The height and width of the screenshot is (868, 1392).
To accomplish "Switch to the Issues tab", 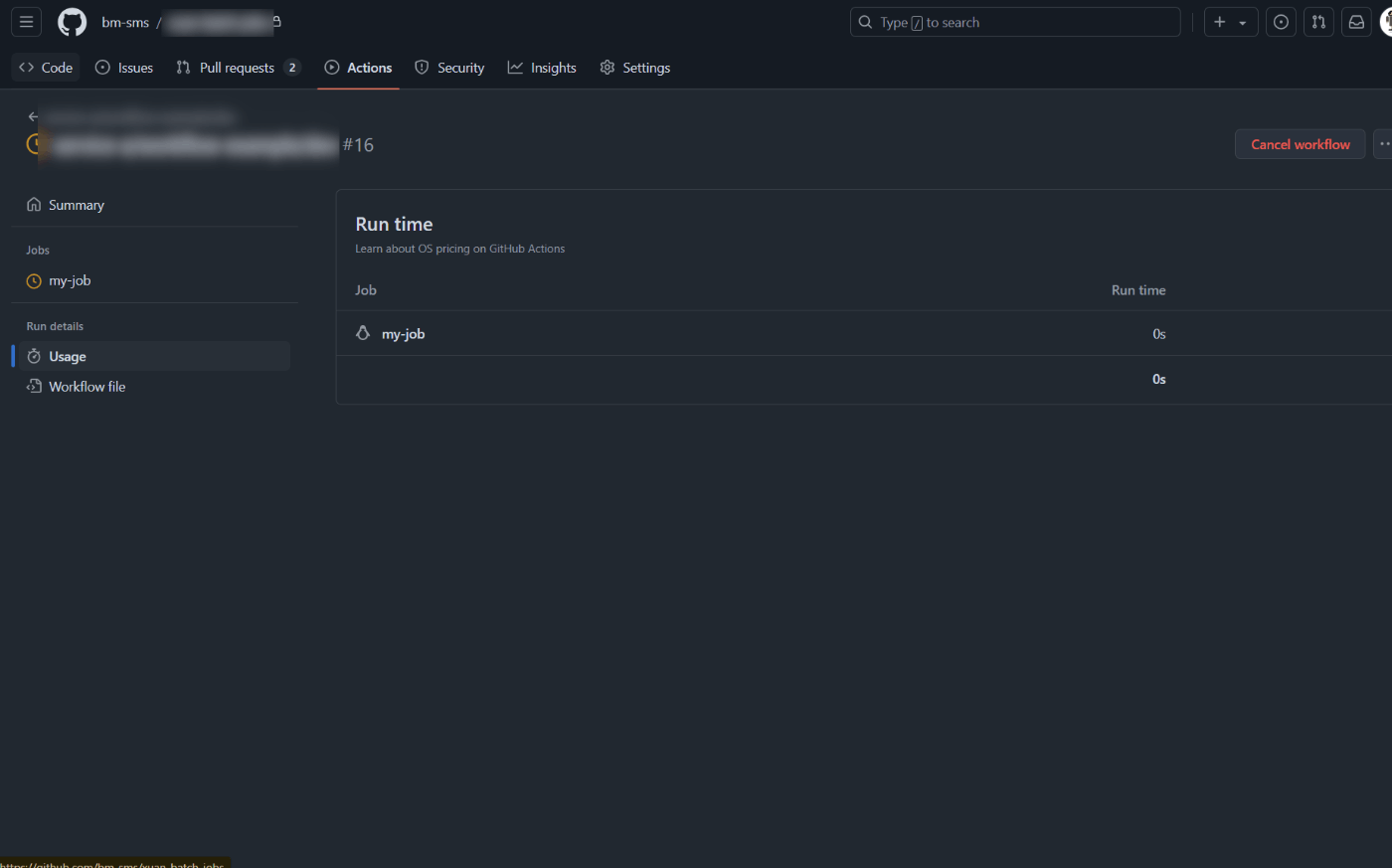I will pos(124,68).
